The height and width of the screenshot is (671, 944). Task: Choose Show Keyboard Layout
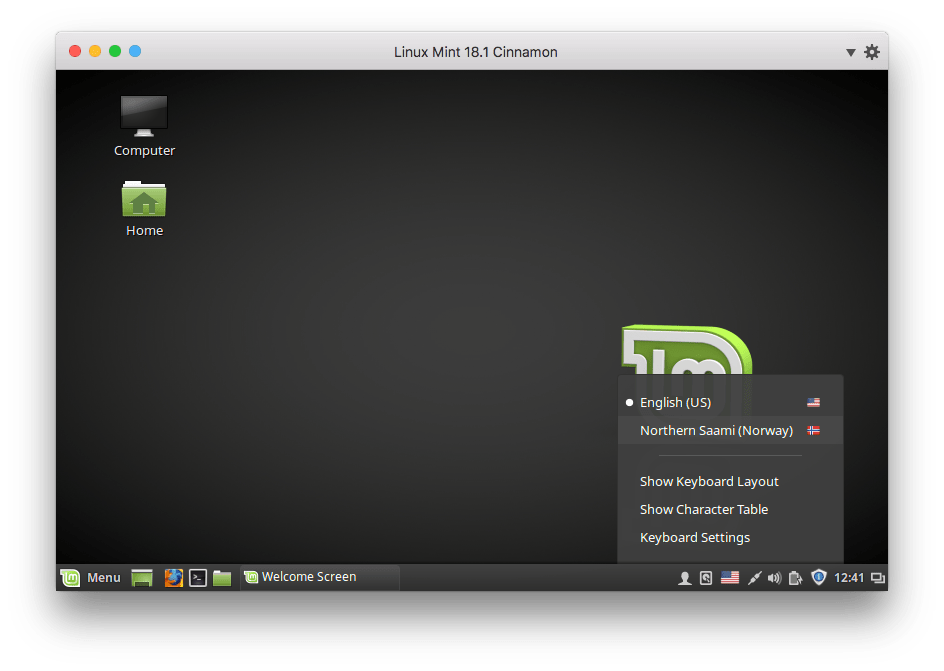709,481
